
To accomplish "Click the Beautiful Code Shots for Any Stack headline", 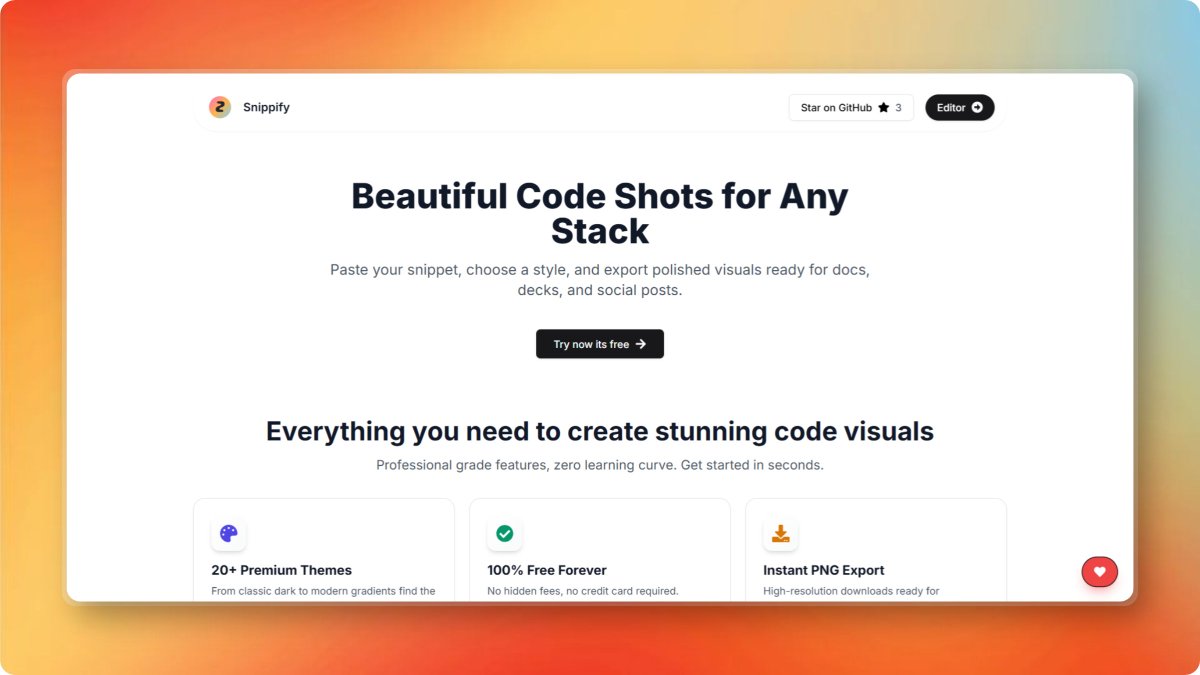I will [600, 213].
